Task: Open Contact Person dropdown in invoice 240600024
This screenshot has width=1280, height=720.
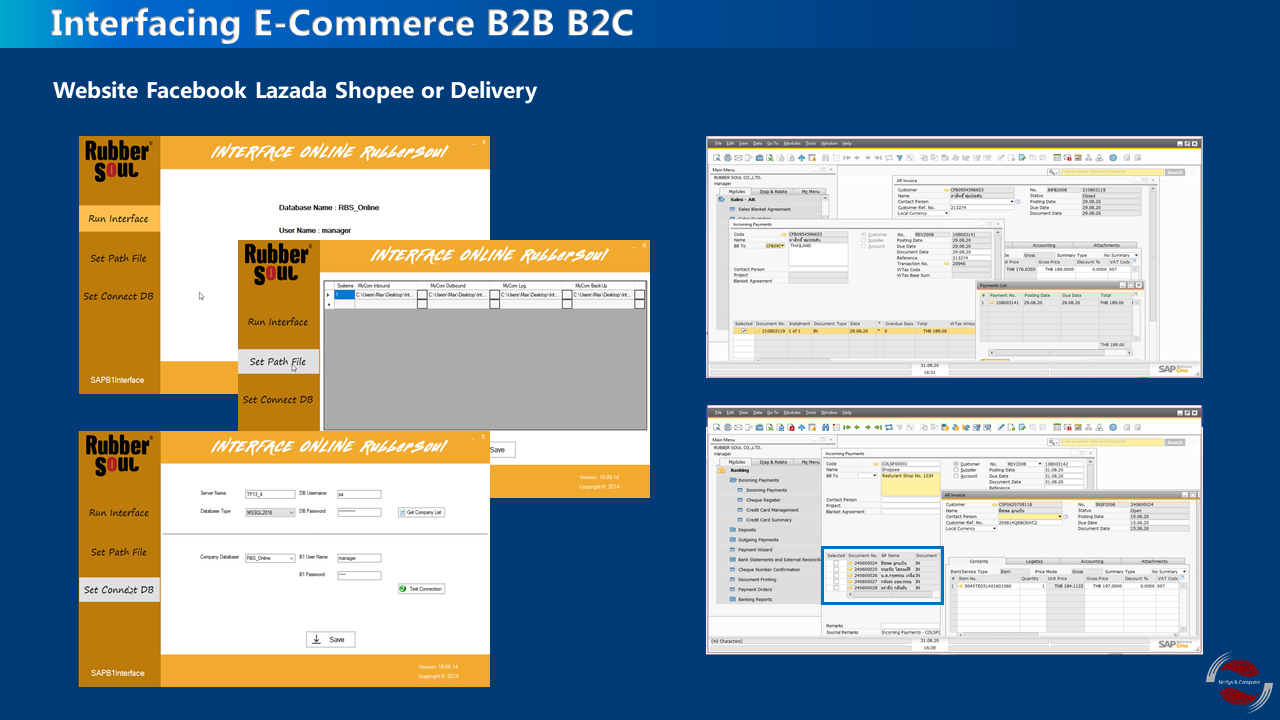Action: point(1030,516)
